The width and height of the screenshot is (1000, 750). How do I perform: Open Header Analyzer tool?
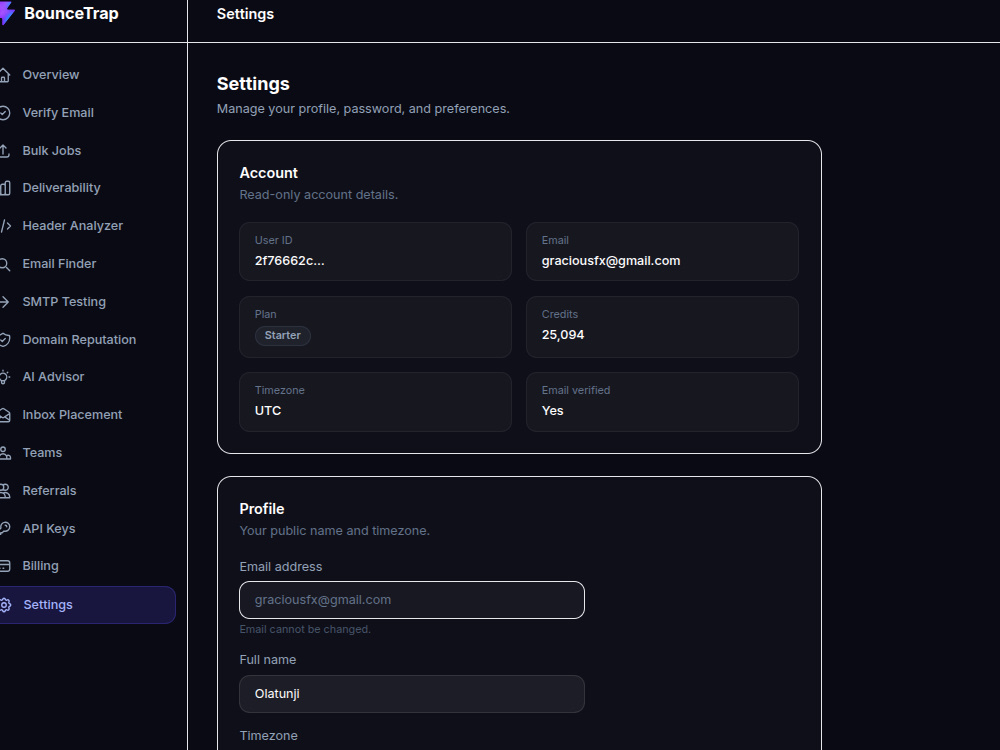tap(73, 226)
